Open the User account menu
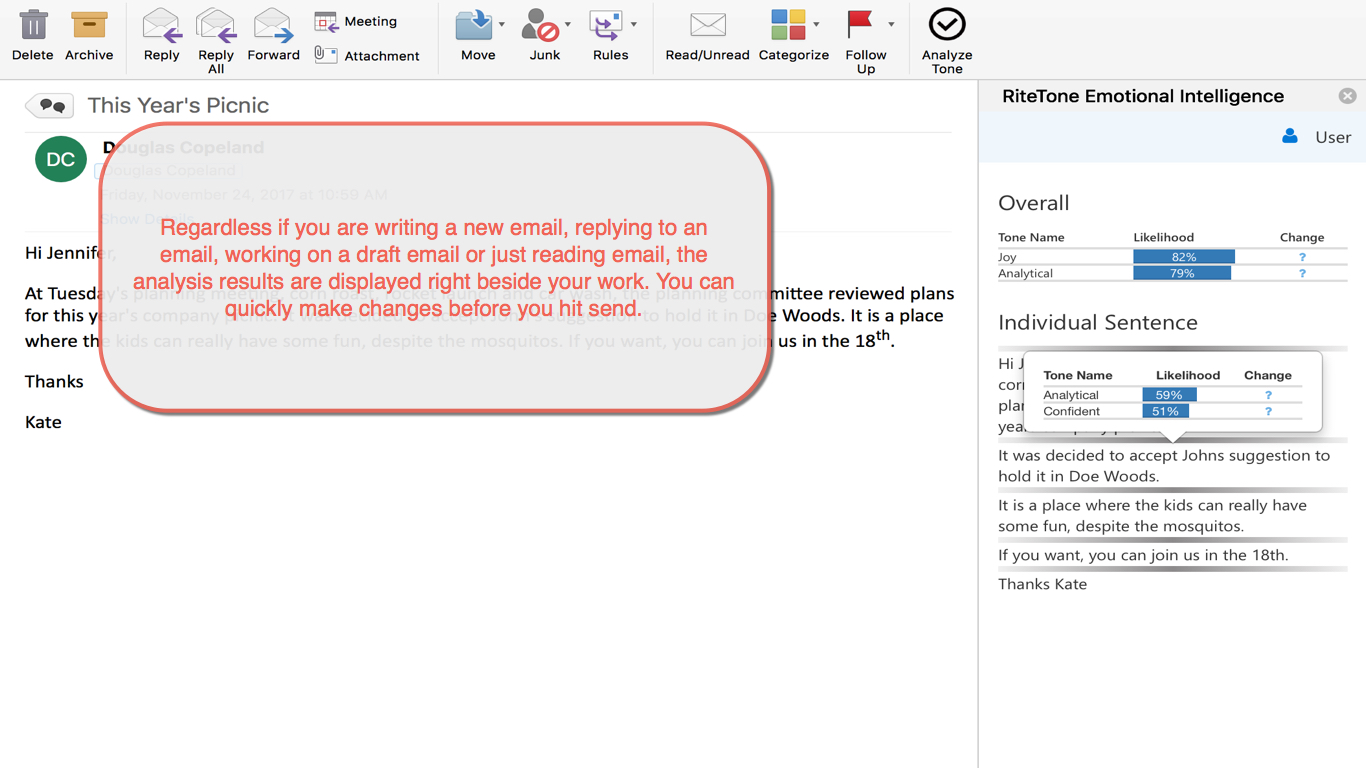The height and width of the screenshot is (768, 1366). (1316, 137)
